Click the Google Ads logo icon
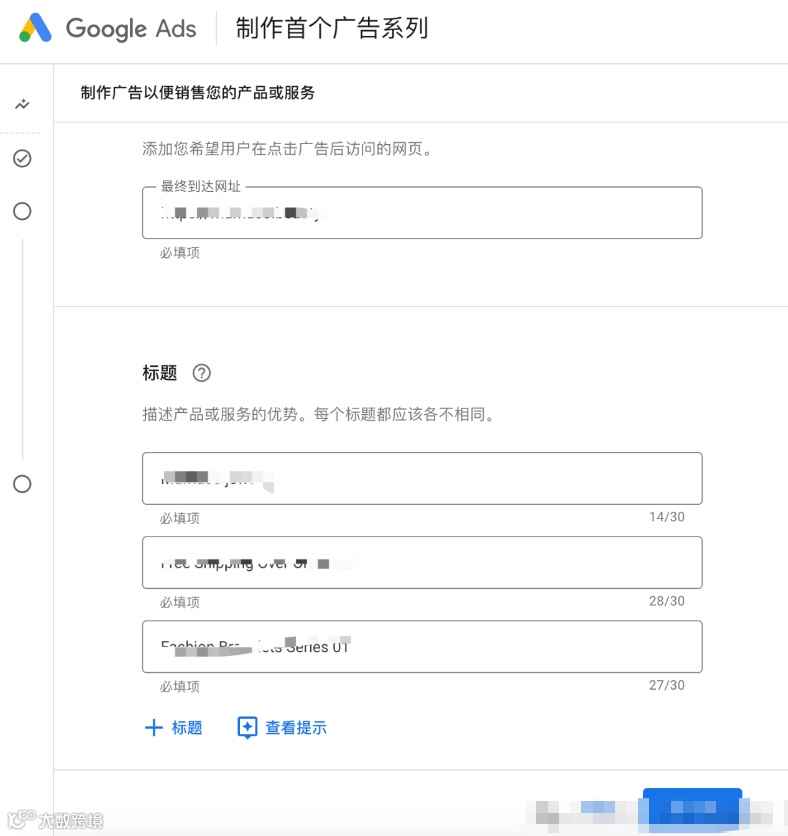 point(35,28)
